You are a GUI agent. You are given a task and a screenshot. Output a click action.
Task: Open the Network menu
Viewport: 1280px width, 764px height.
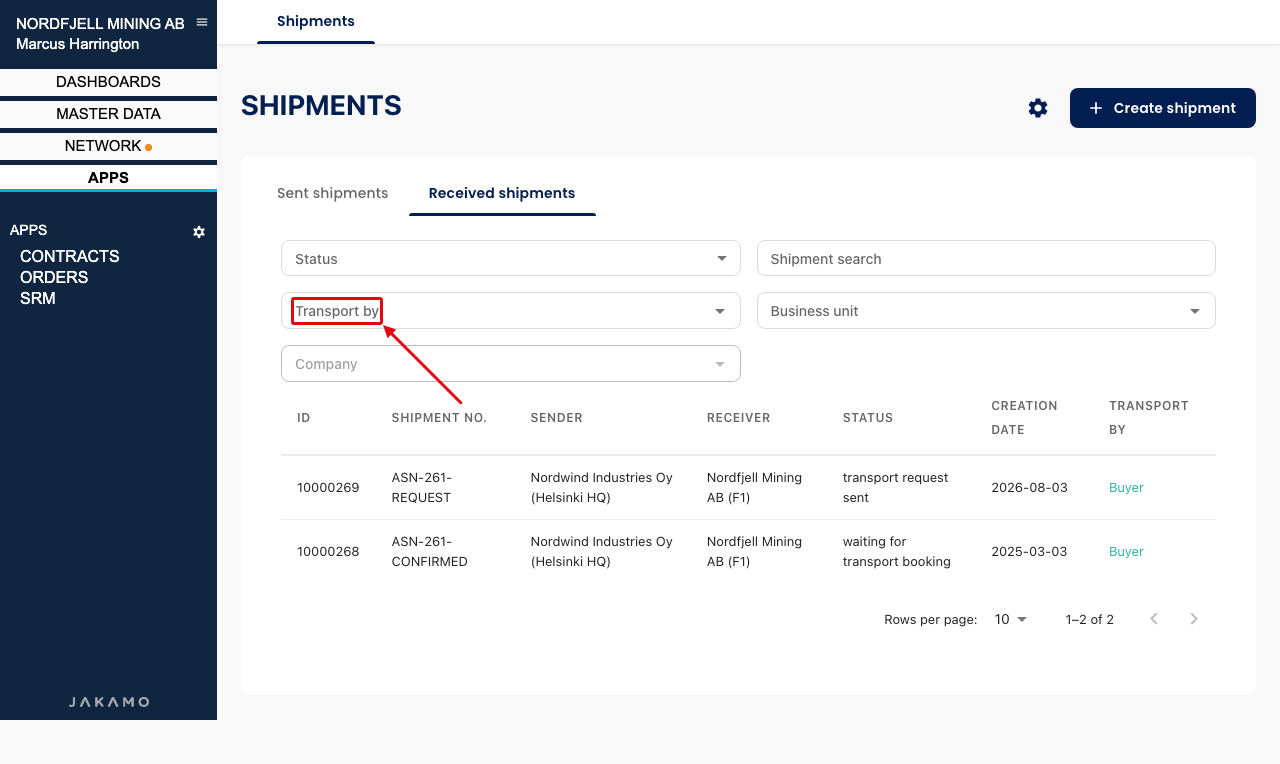click(x=108, y=146)
